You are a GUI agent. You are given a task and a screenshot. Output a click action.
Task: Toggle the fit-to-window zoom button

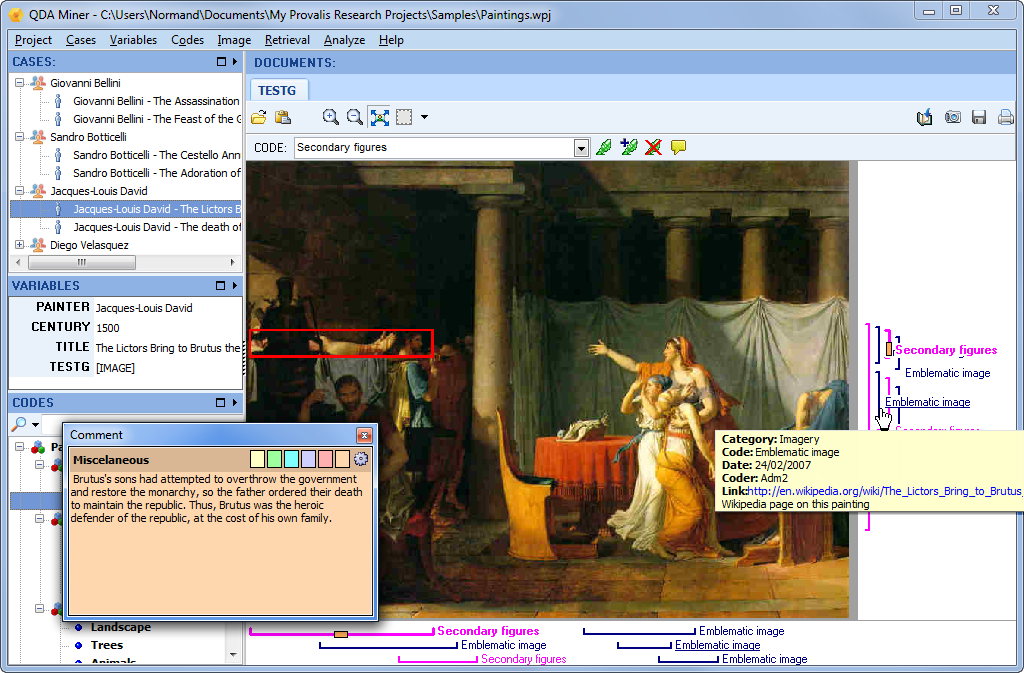[379, 118]
